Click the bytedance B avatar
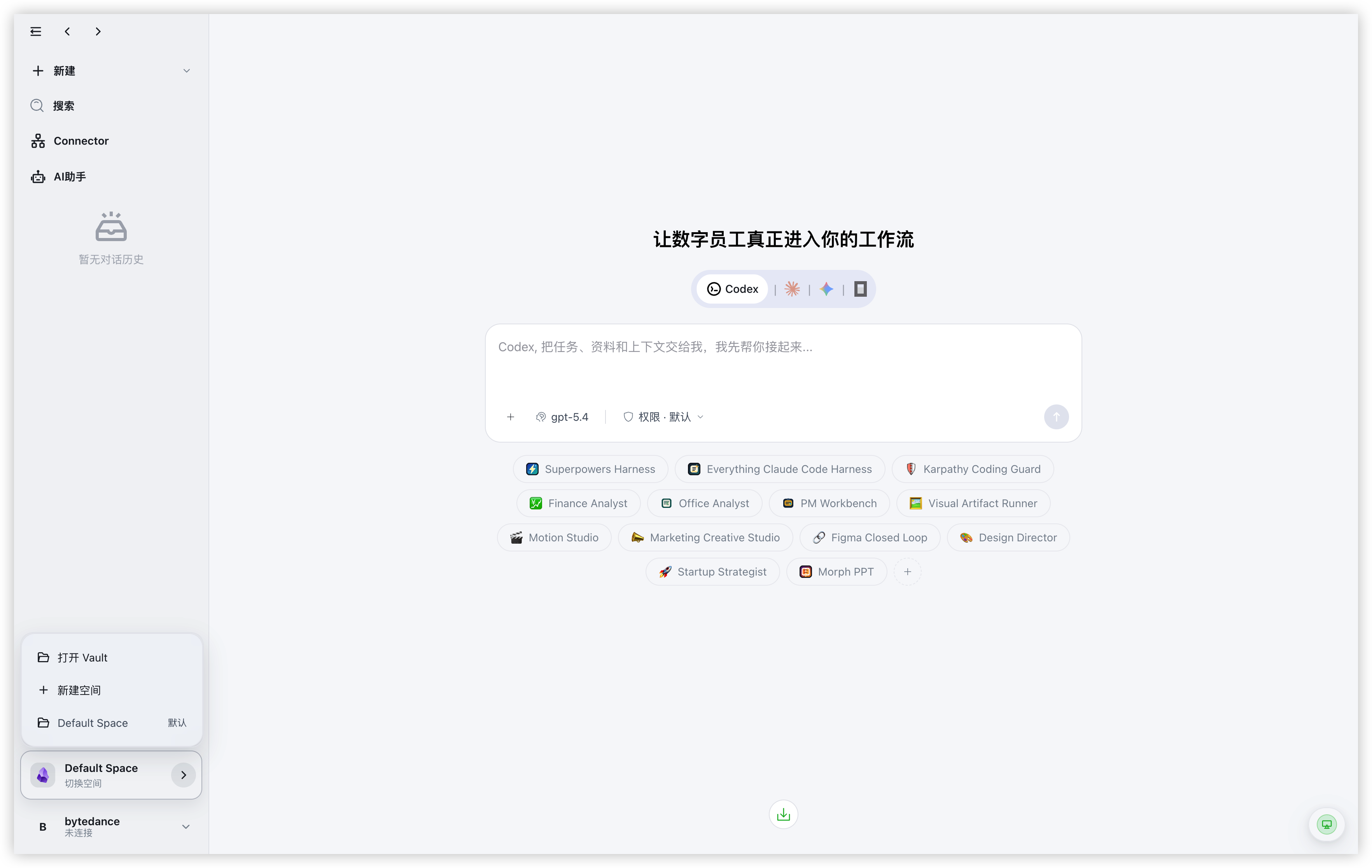Screen dimensions: 1372x868 tap(43, 826)
